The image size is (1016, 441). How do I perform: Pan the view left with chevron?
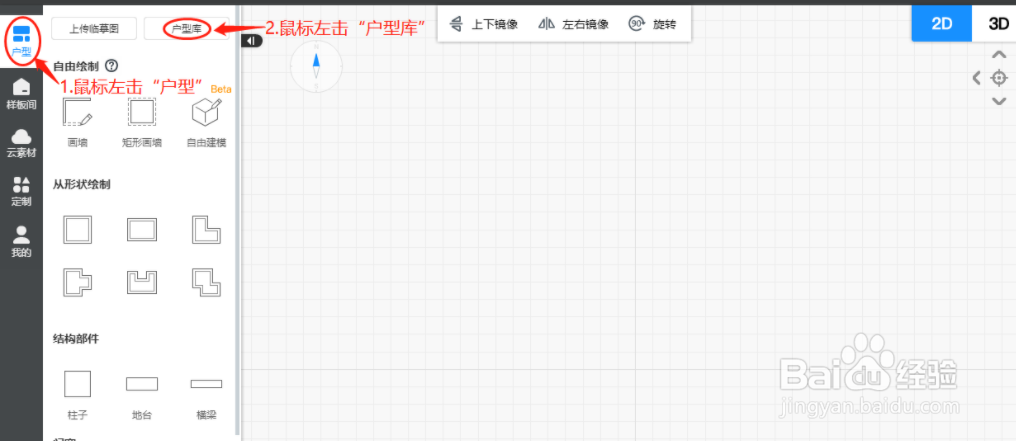[976, 78]
